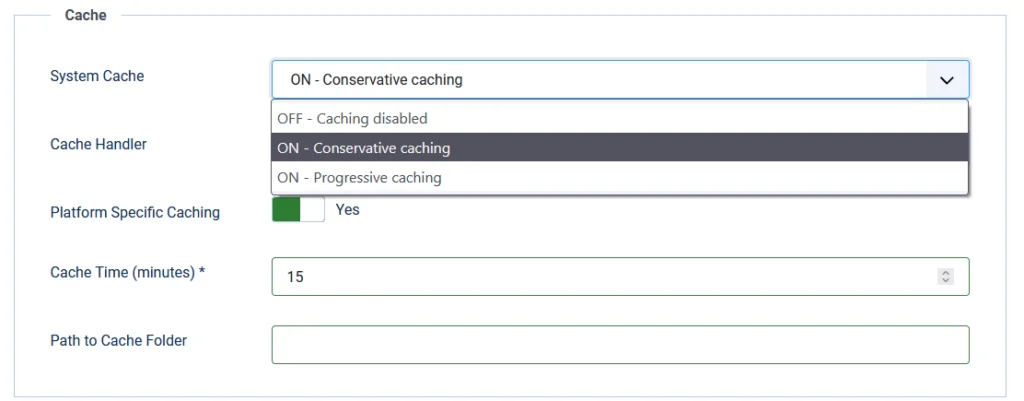Pick the highlighted "ON - Conservative caching" entry

coord(364,148)
